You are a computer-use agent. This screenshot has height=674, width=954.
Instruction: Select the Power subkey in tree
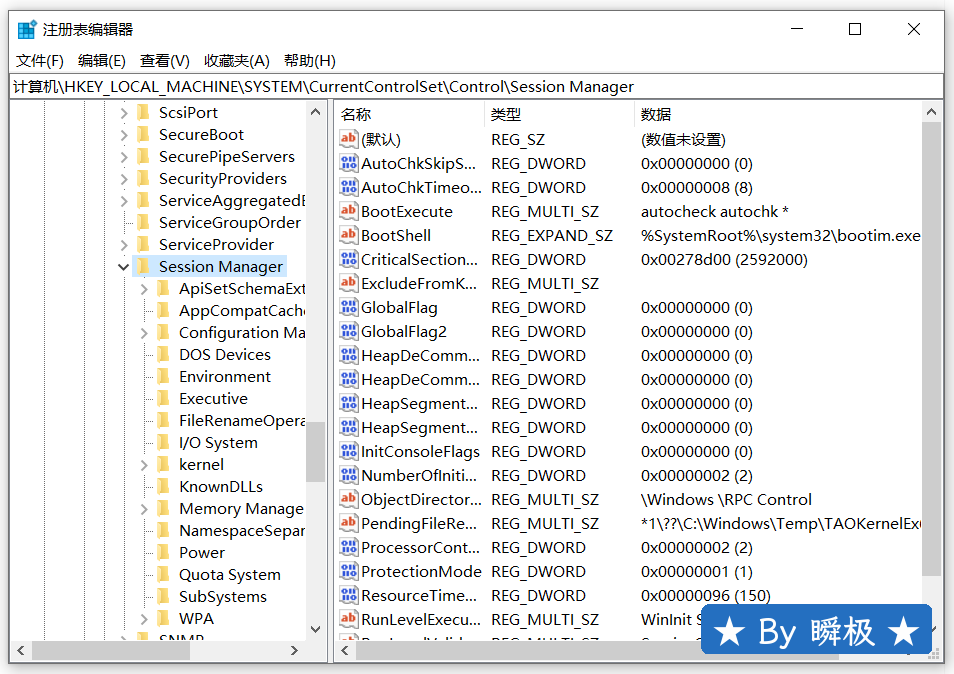202,553
